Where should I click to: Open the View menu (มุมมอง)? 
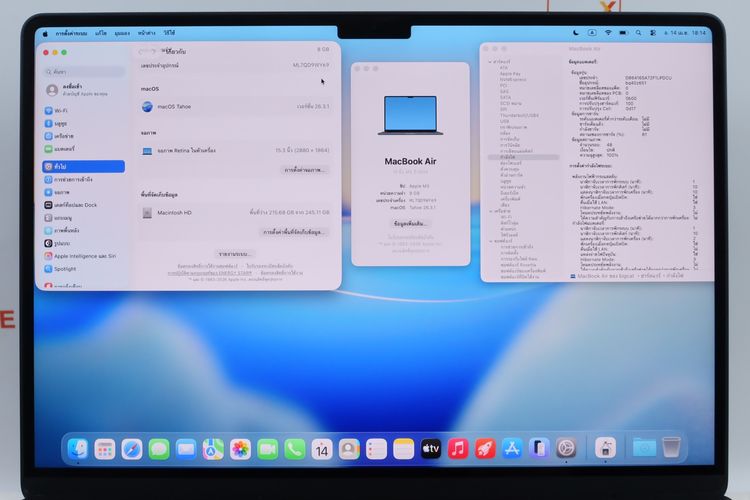point(122,33)
